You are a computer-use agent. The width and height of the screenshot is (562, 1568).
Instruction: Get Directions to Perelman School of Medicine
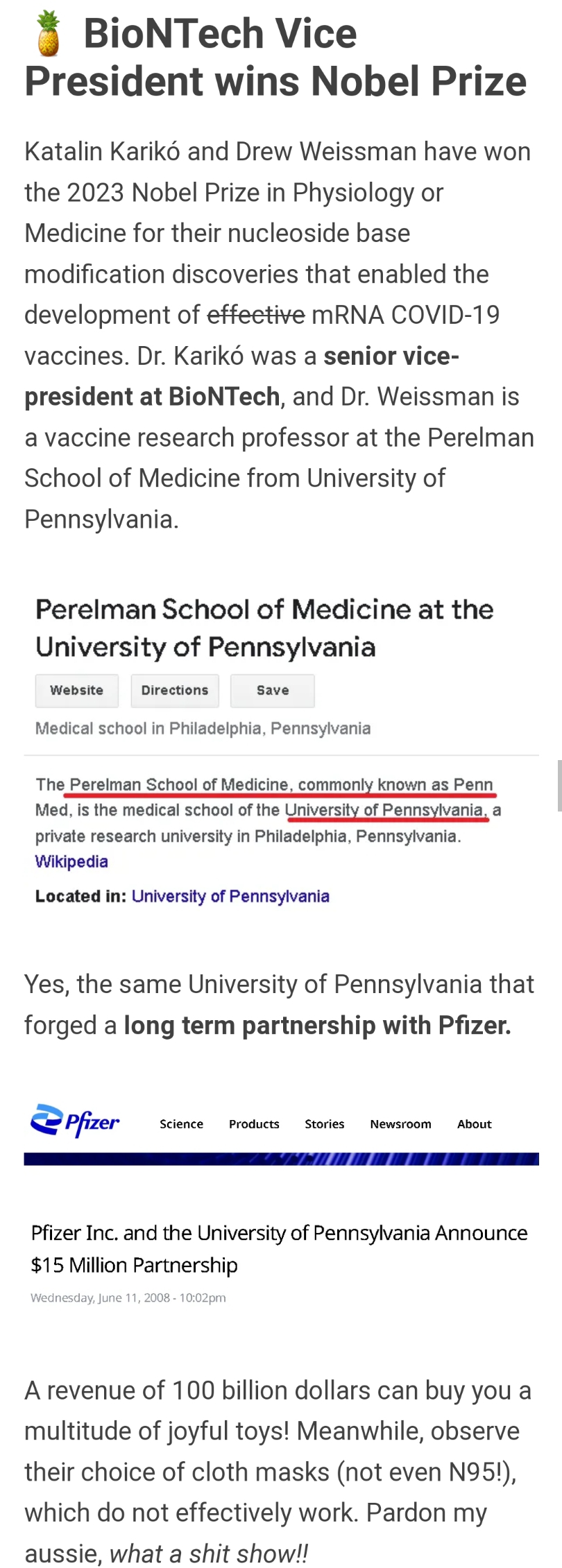175,691
